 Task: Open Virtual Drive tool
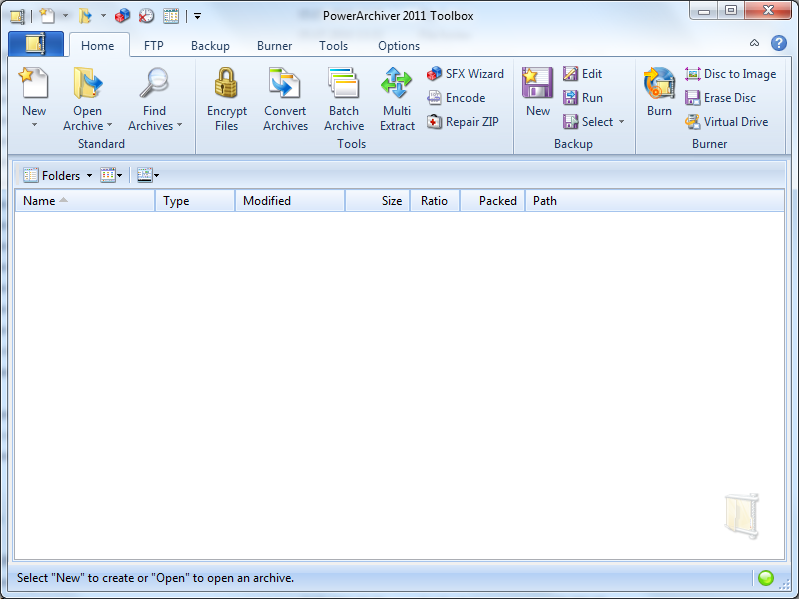[x=727, y=122]
